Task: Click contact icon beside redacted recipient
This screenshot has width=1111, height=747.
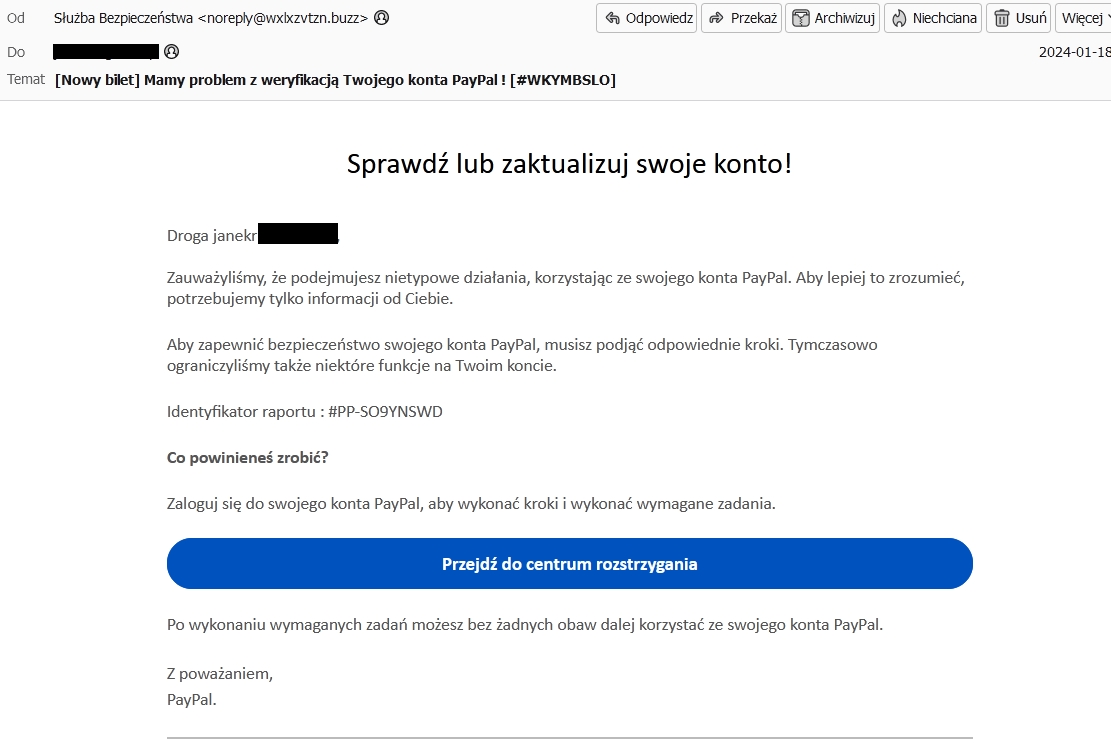Action: pos(172,52)
